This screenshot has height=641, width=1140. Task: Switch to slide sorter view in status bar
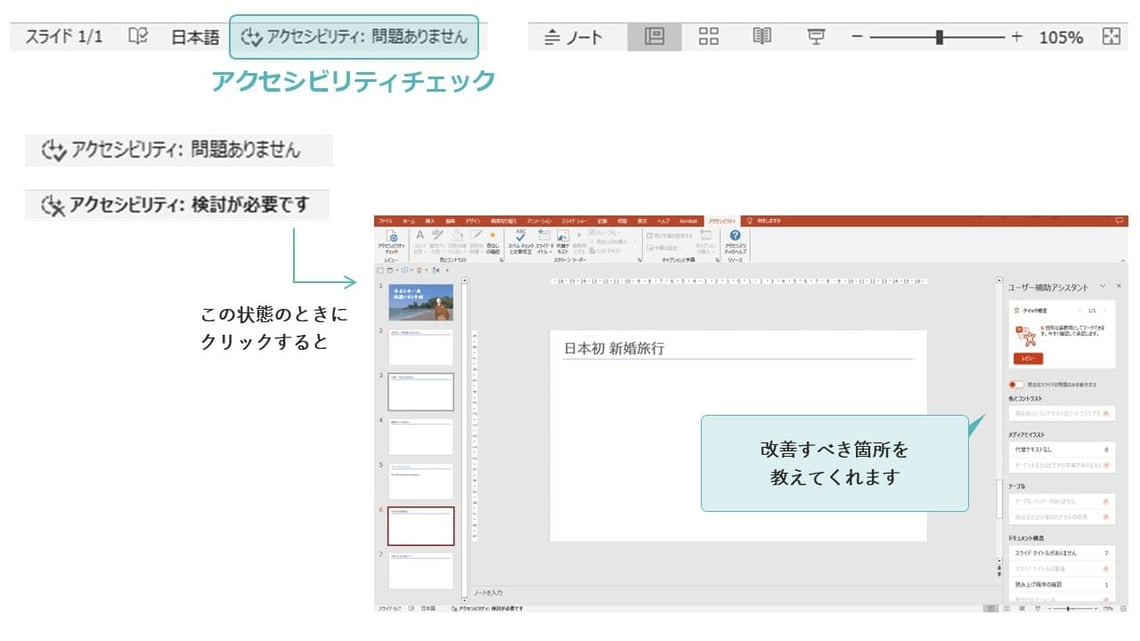tap(708, 35)
